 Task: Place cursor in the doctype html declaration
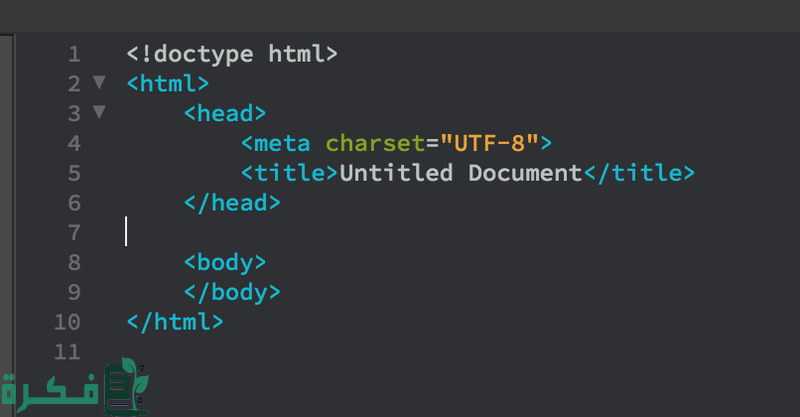[x=232, y=53]
